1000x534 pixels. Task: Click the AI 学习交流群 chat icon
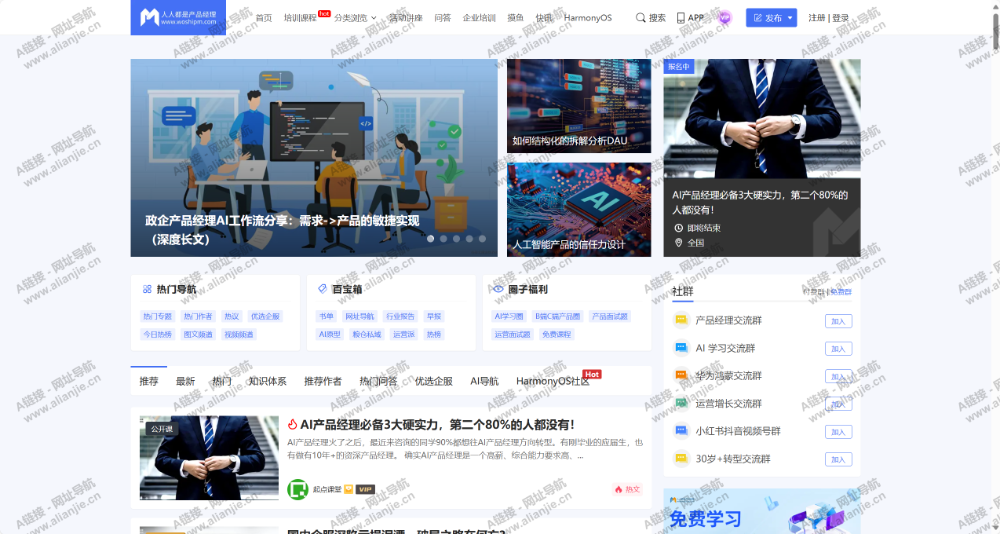[x=682, y=348]
